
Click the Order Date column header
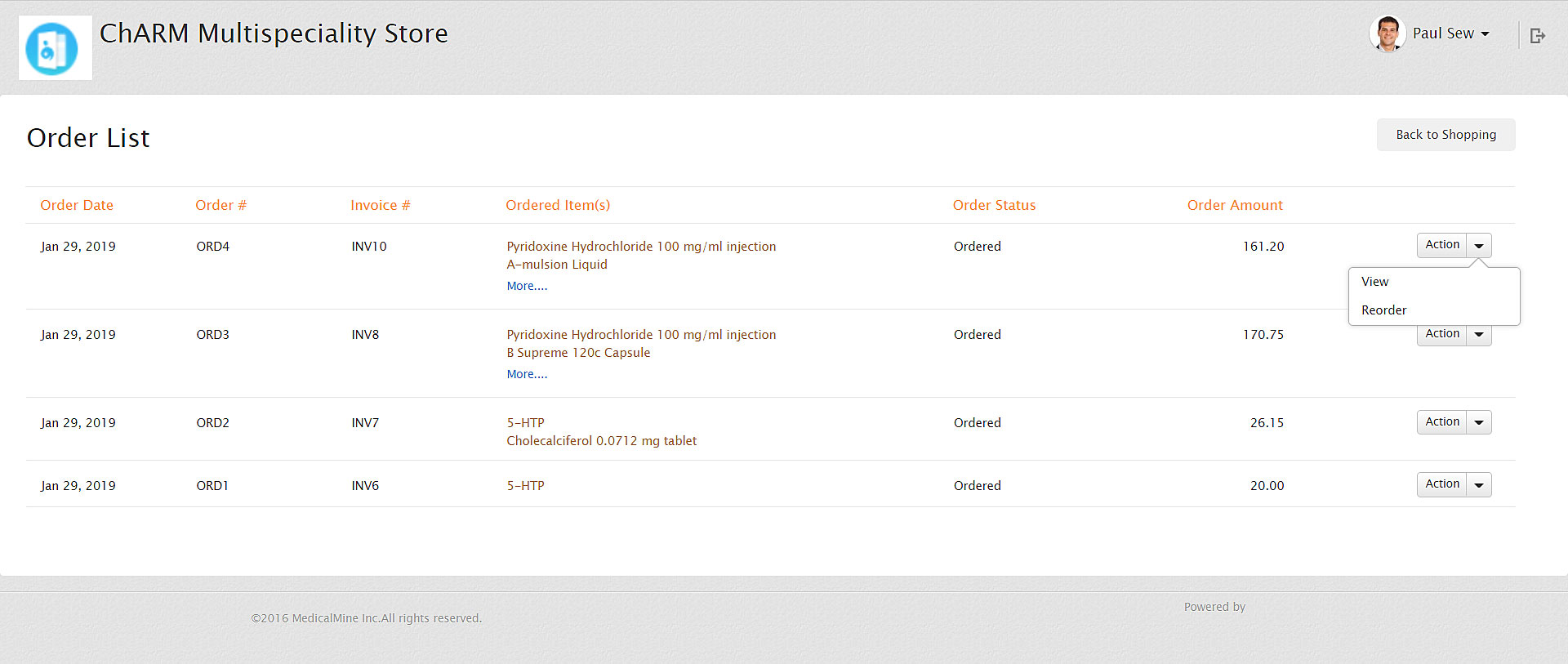point(77,205)
